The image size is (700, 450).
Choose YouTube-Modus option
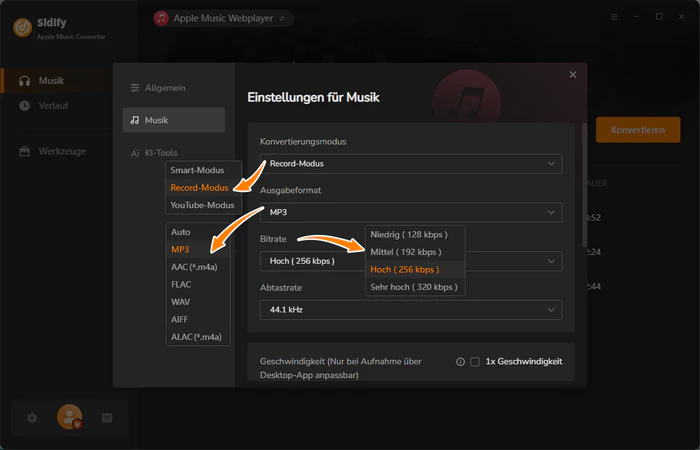coord(203,205)
